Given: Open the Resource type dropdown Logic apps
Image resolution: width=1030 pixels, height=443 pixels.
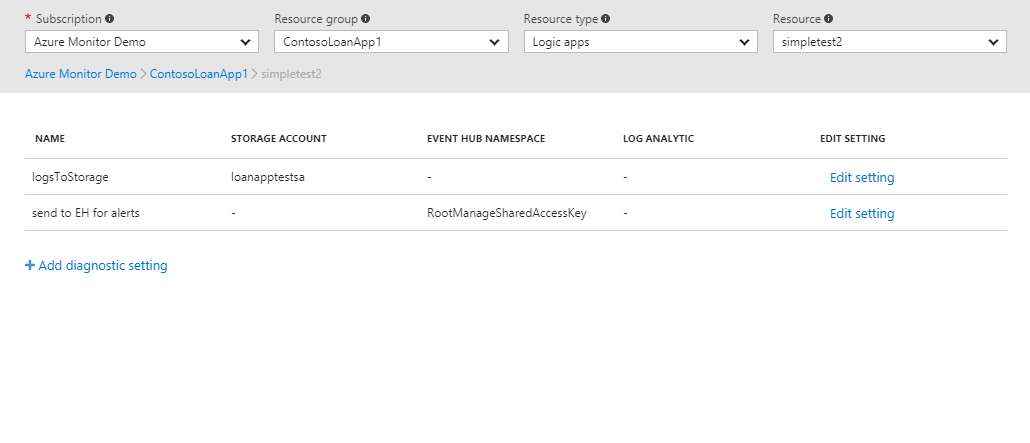Looking at the screenshot, I should [640, 42].
